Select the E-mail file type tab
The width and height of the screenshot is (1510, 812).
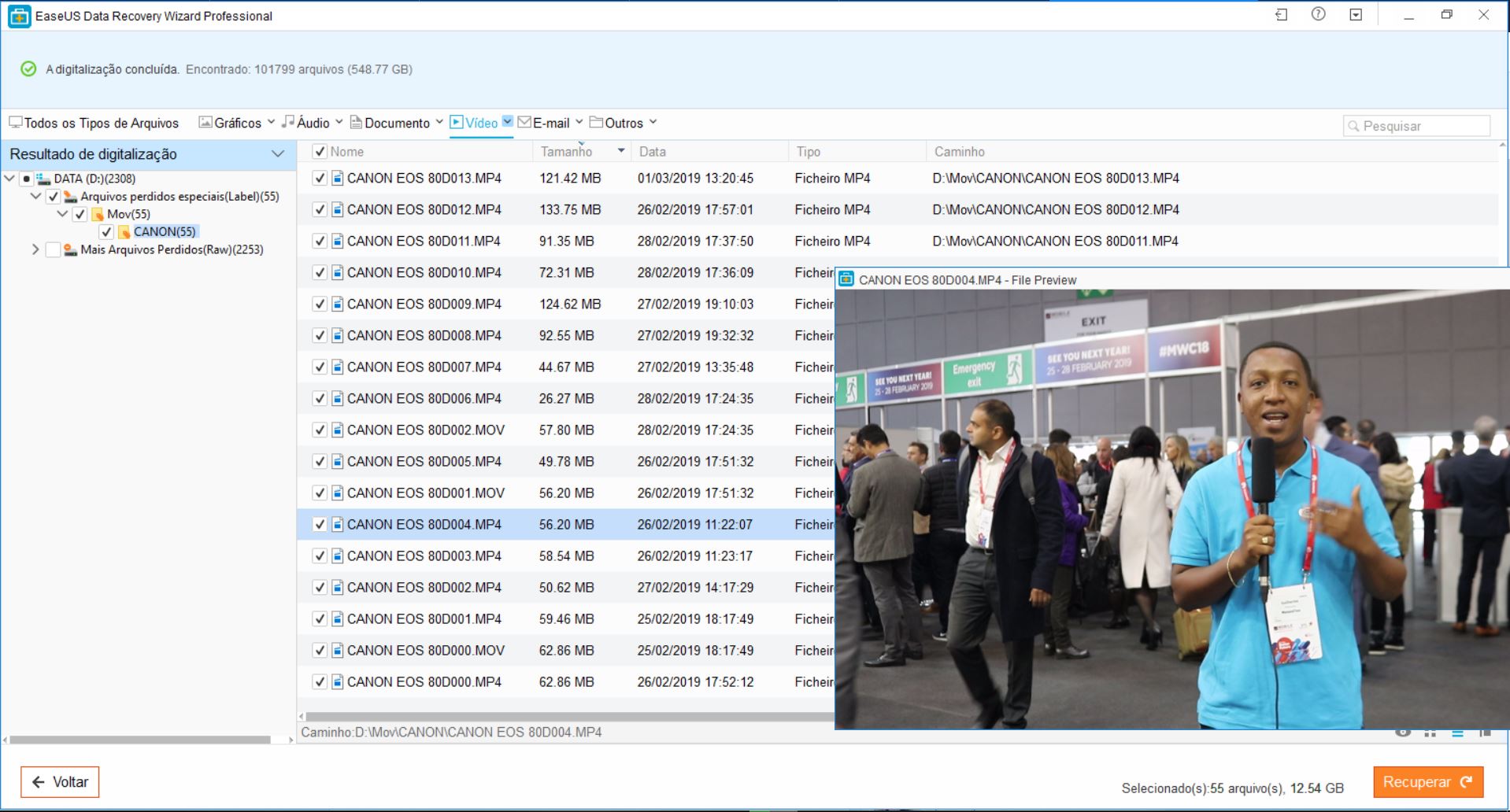[x=543, y=123]
